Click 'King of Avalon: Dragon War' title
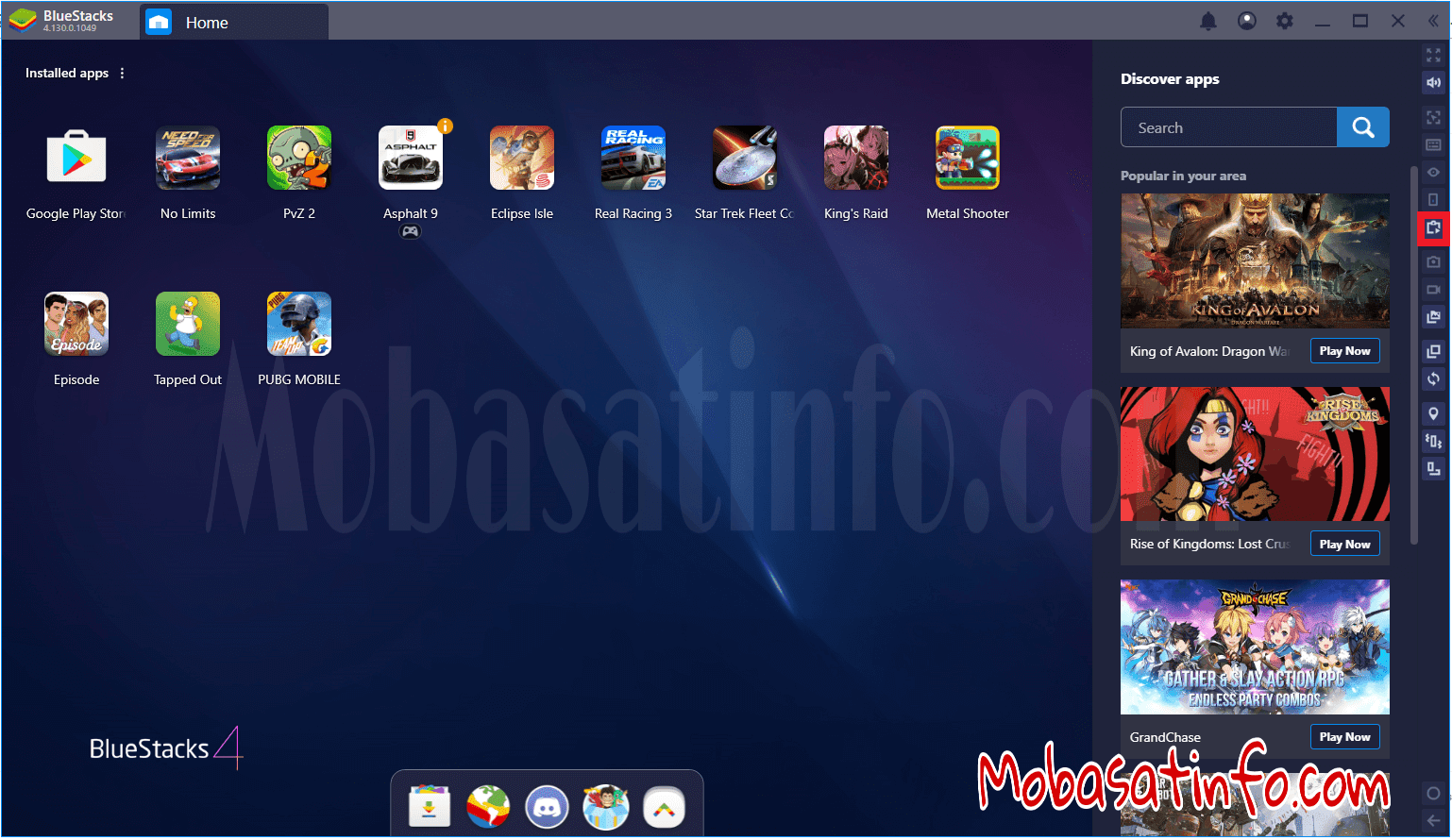The width and height of the screenshot is (1452, 840). click(1208, 351)
